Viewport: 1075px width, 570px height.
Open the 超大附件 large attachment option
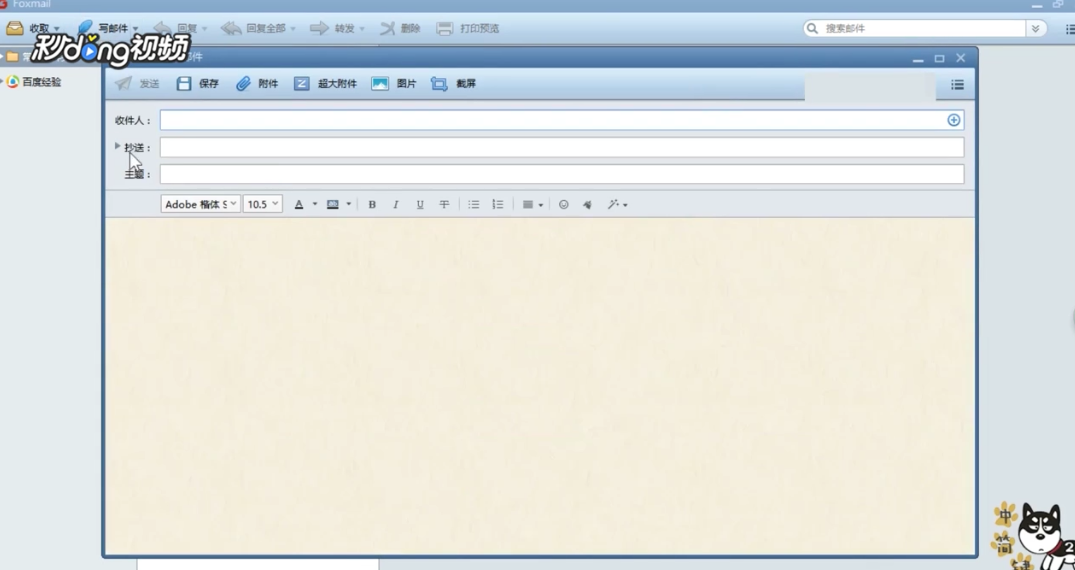(302, 84)
